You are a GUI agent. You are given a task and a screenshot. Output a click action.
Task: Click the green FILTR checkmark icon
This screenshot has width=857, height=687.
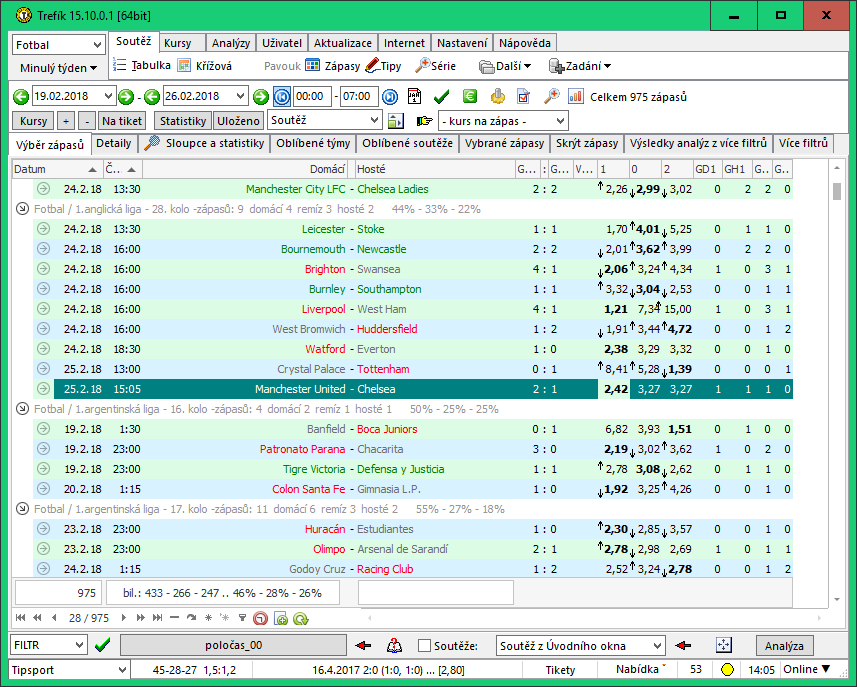pos(102,645)
